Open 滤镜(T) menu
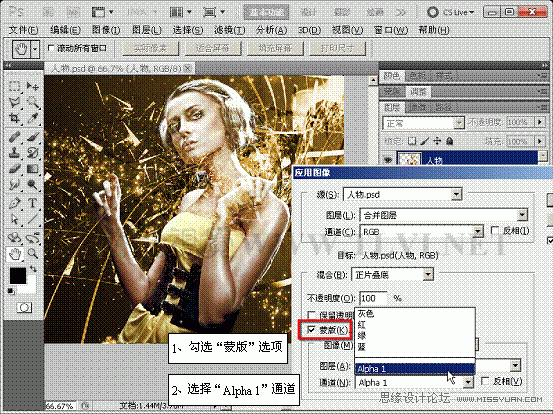The height and width of the screenshot is (414, 553). pos(230,30)
